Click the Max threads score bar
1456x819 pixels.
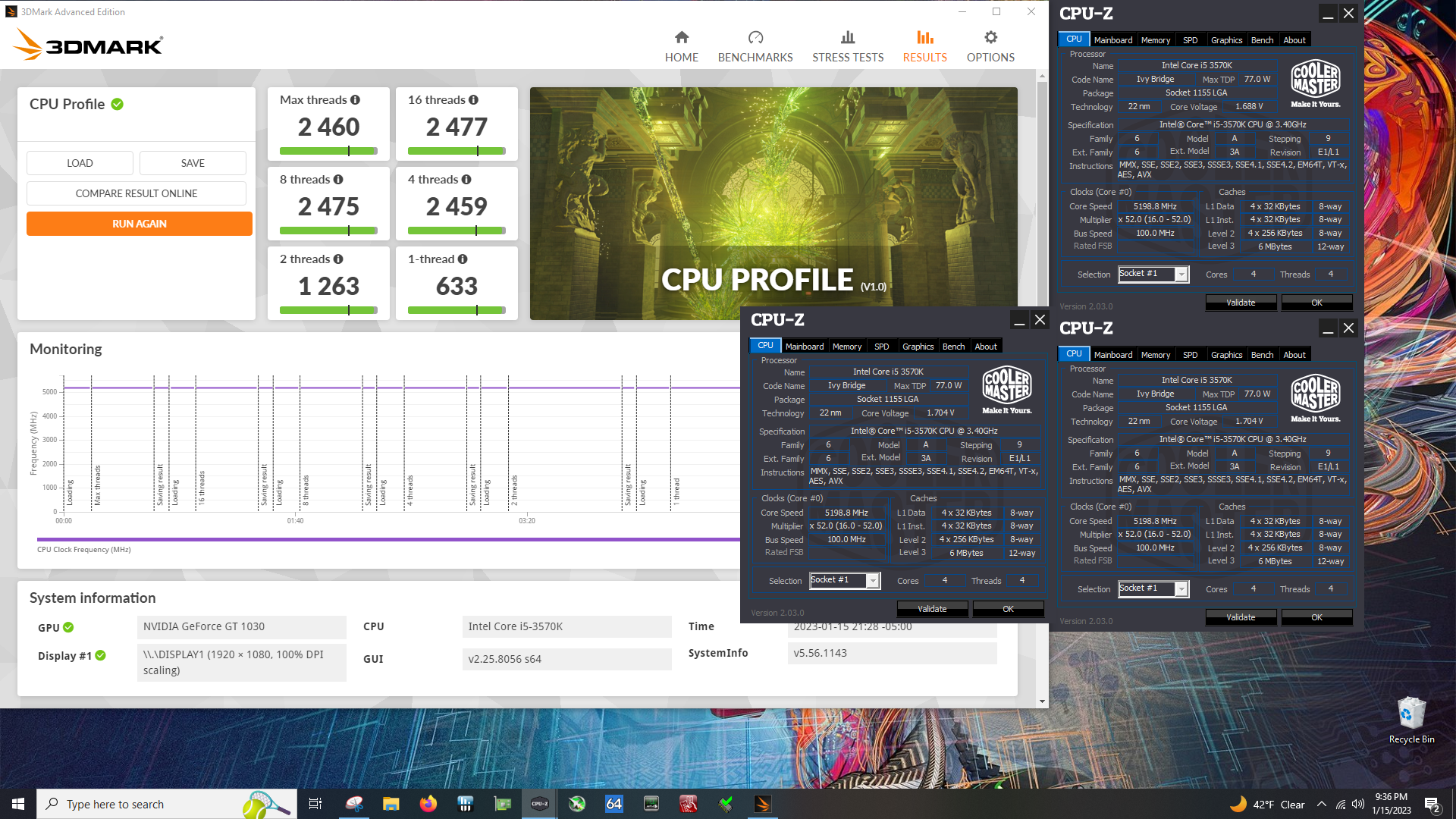point(328,151)
